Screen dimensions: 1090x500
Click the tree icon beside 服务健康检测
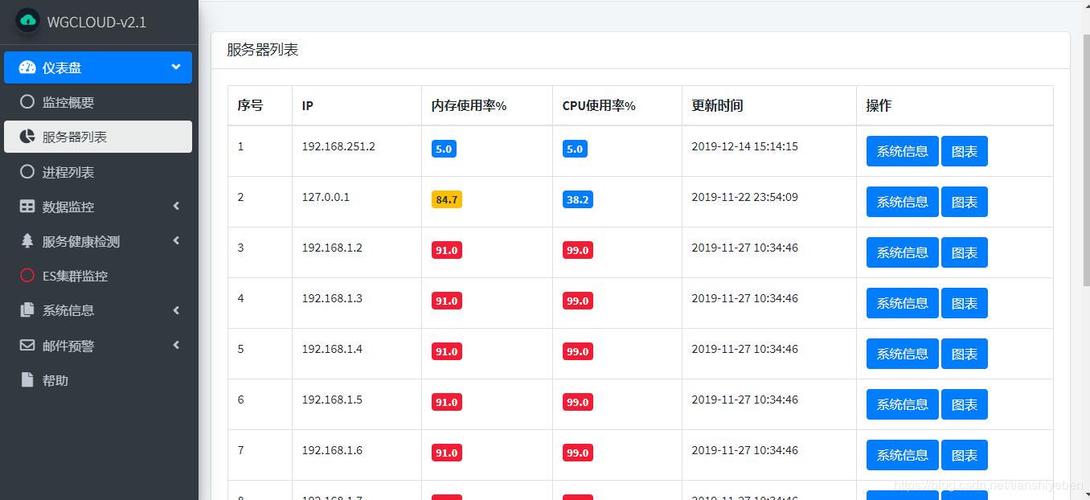[x=27, y=241]
